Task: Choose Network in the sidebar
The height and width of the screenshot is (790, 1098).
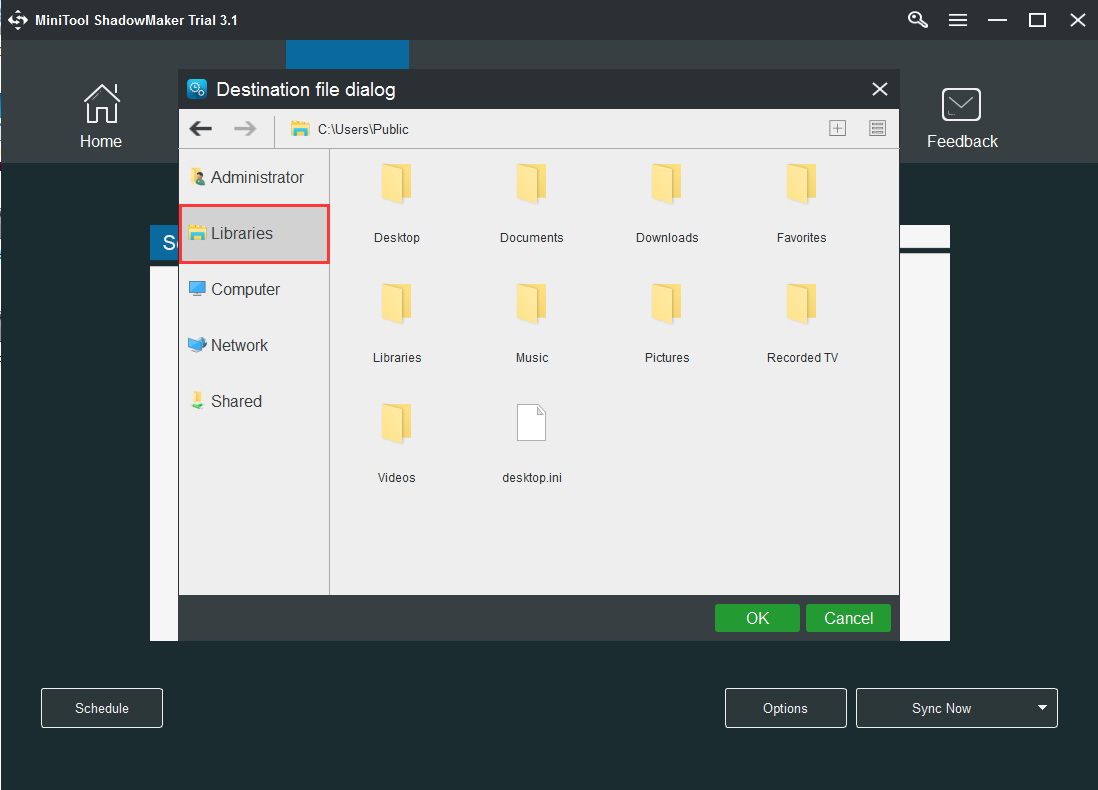Action: (x=239, y=345)
